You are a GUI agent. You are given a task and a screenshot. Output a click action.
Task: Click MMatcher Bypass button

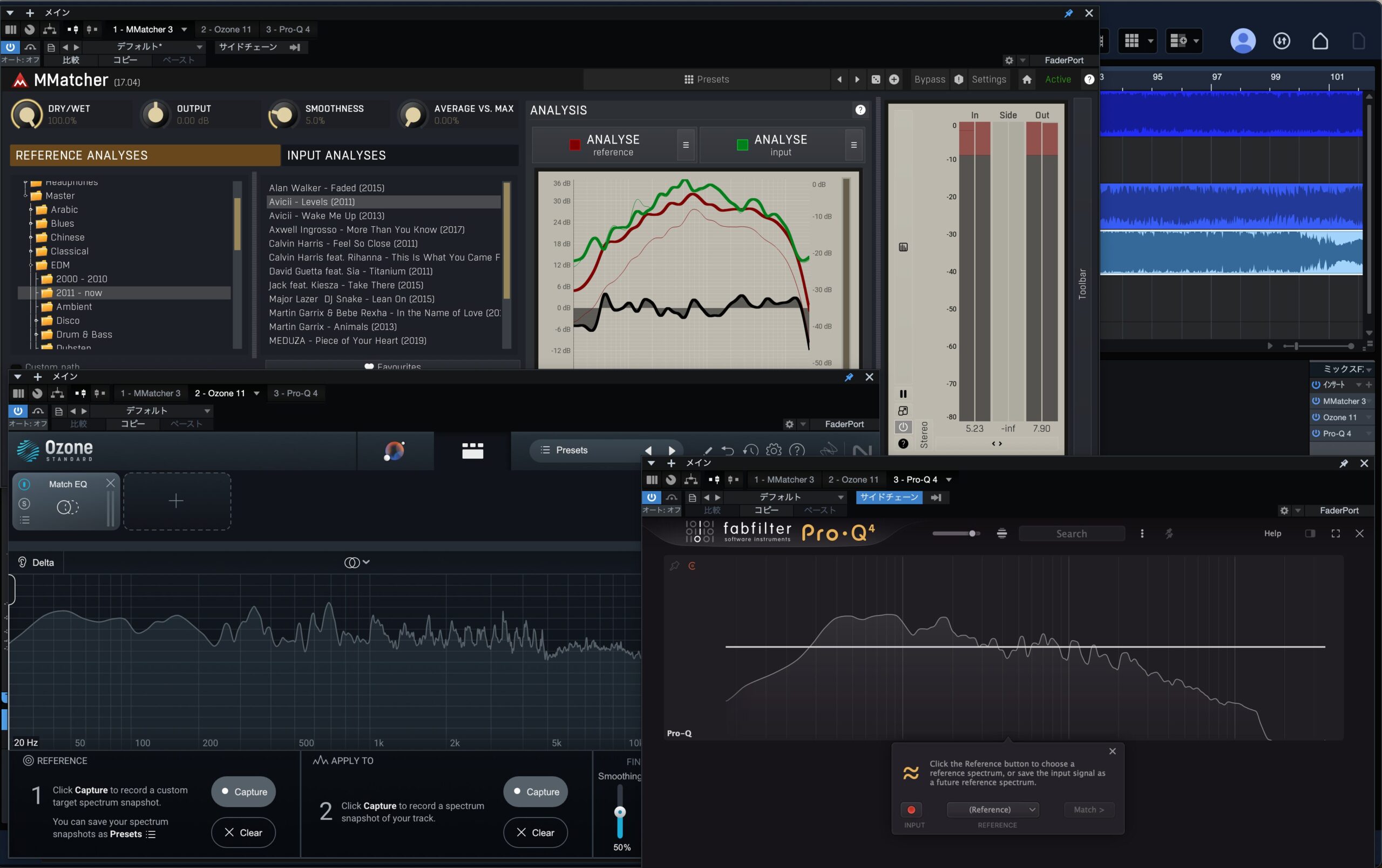[930, 80]
